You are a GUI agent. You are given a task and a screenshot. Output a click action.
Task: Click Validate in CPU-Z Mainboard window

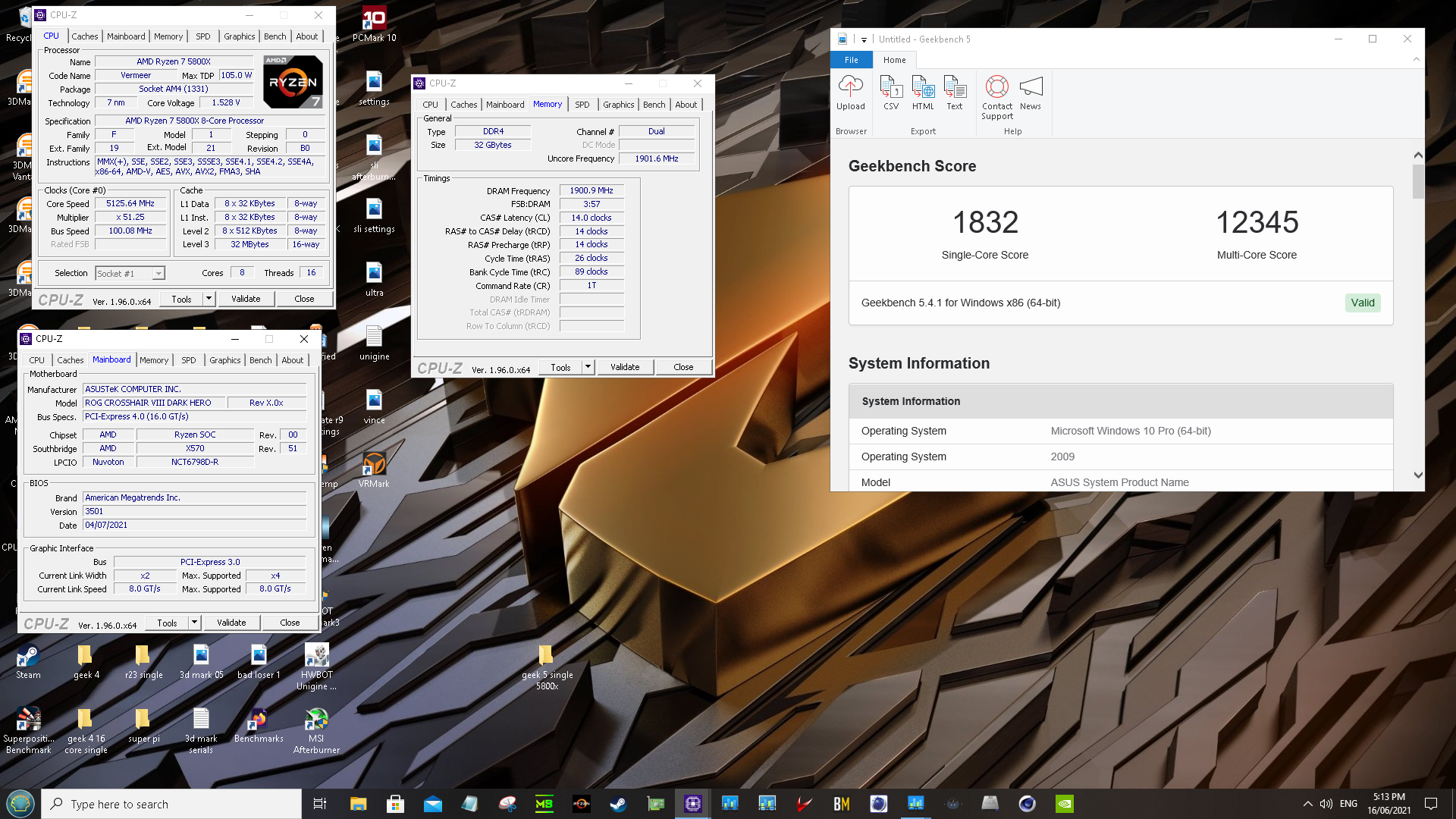231,623
